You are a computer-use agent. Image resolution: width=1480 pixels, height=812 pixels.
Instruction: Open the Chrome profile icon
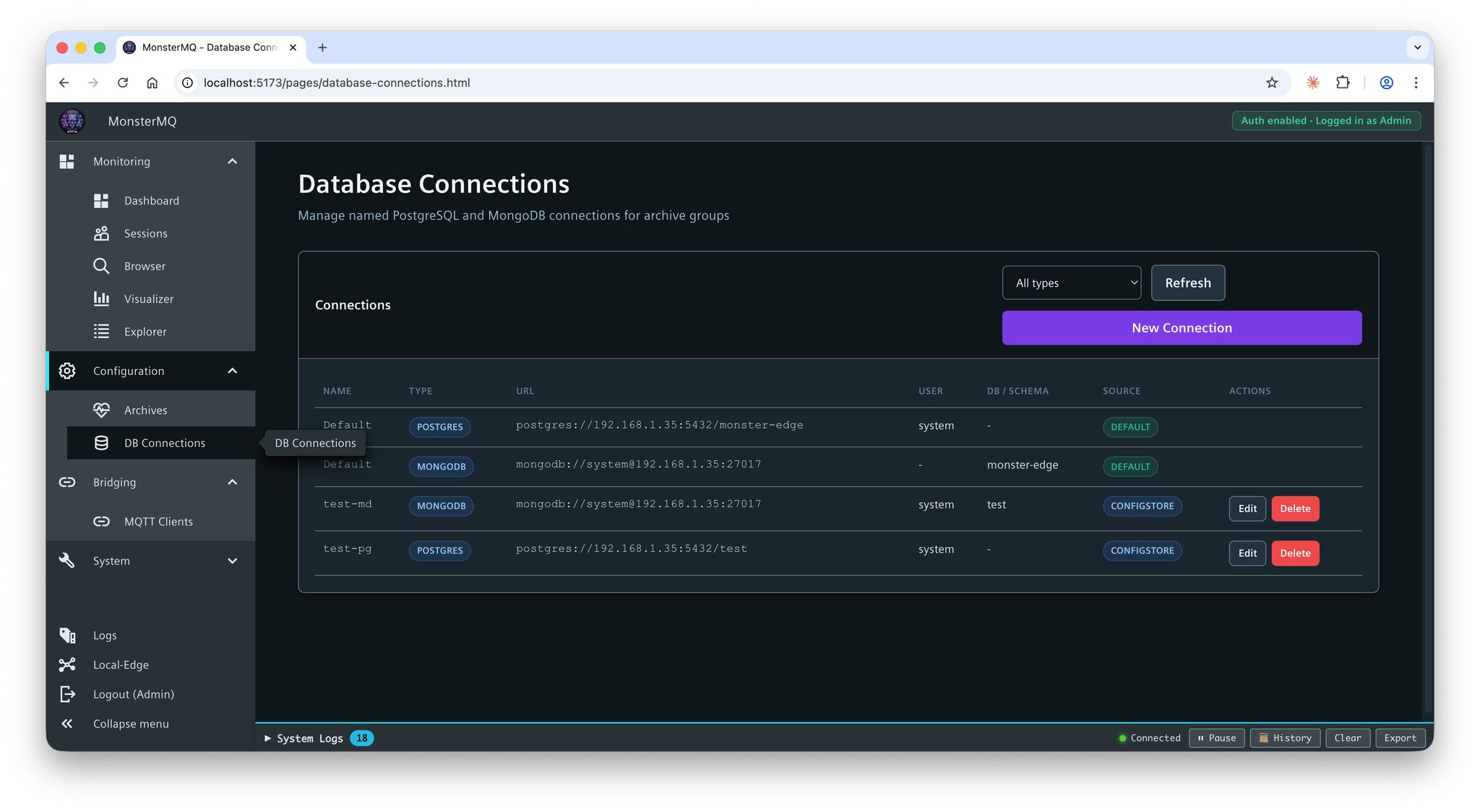coord(1386,82)
